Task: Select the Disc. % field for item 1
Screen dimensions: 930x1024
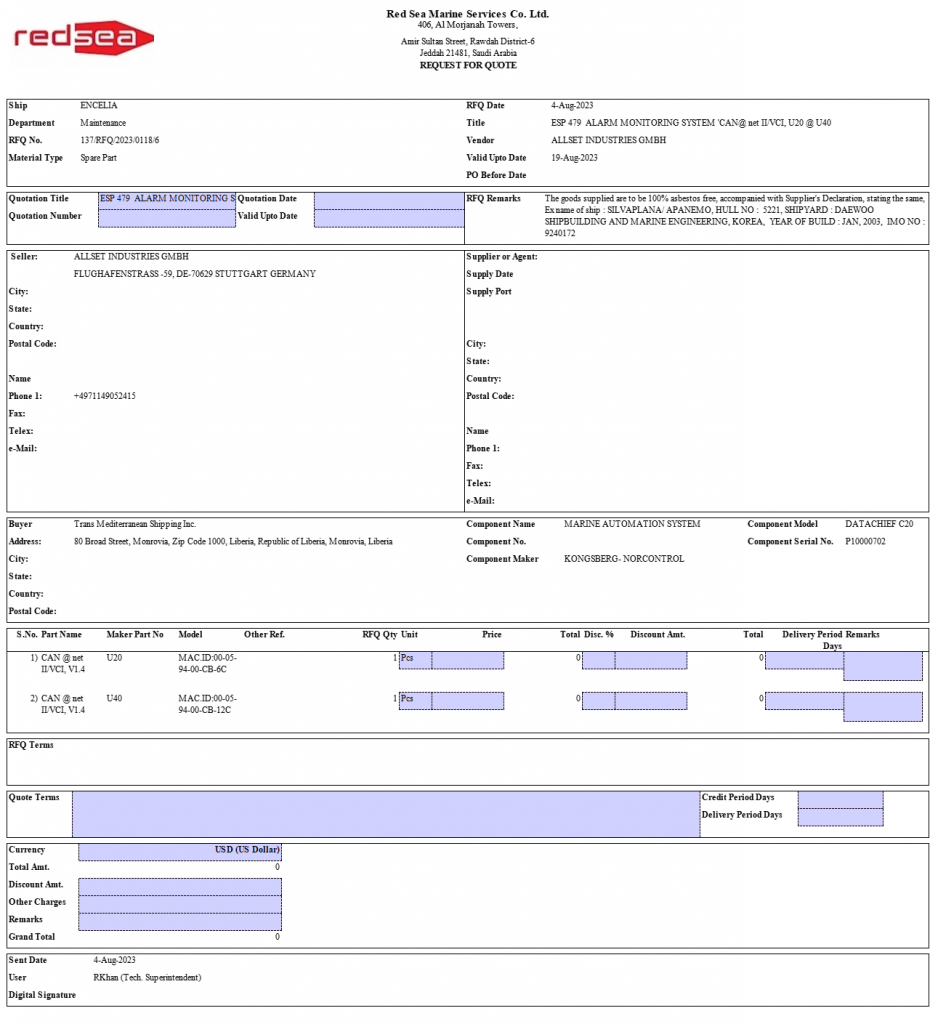Action: pos(598,660)
